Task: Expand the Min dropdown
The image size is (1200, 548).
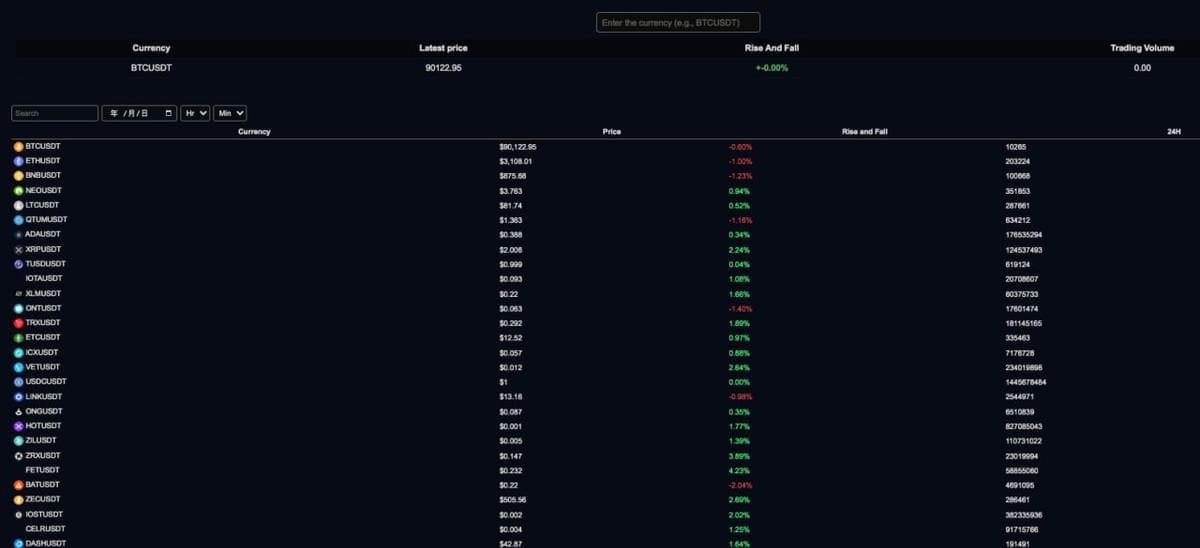Action: click(x=230, y=114)
